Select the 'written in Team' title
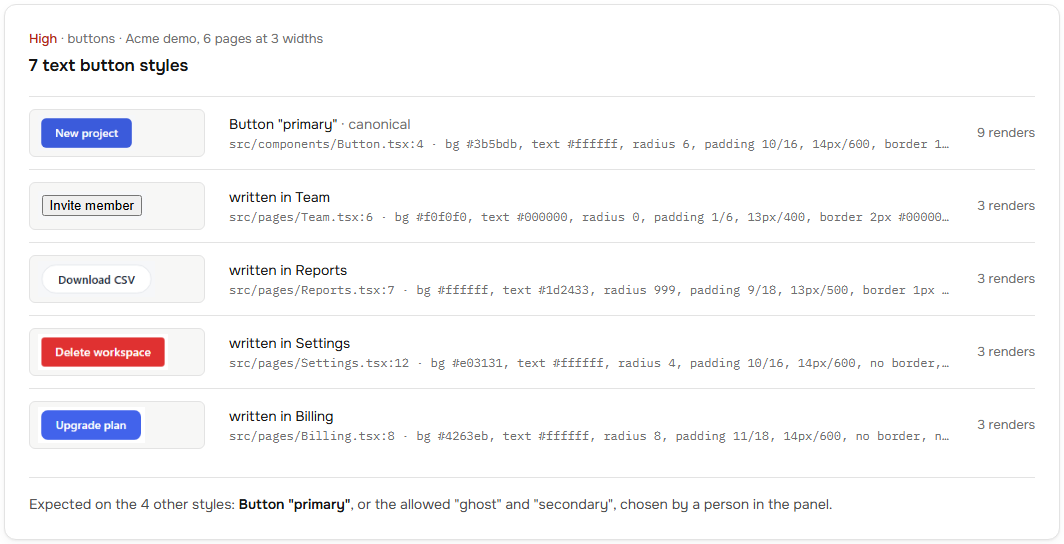The height and width of the screenshot is (544, 1064). point(280,197)
